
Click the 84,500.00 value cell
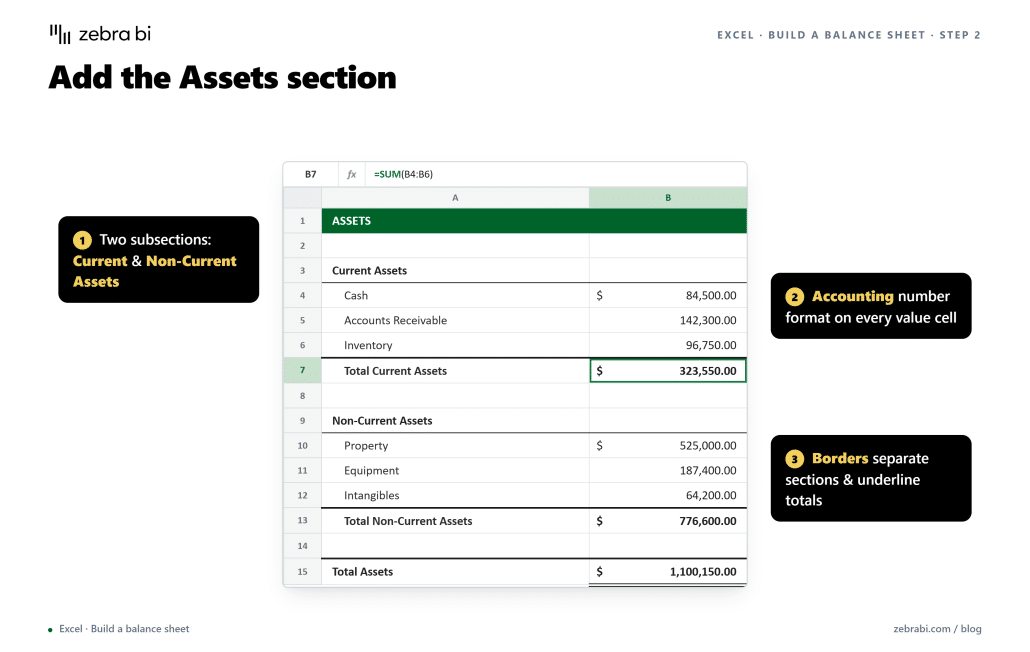668,295
